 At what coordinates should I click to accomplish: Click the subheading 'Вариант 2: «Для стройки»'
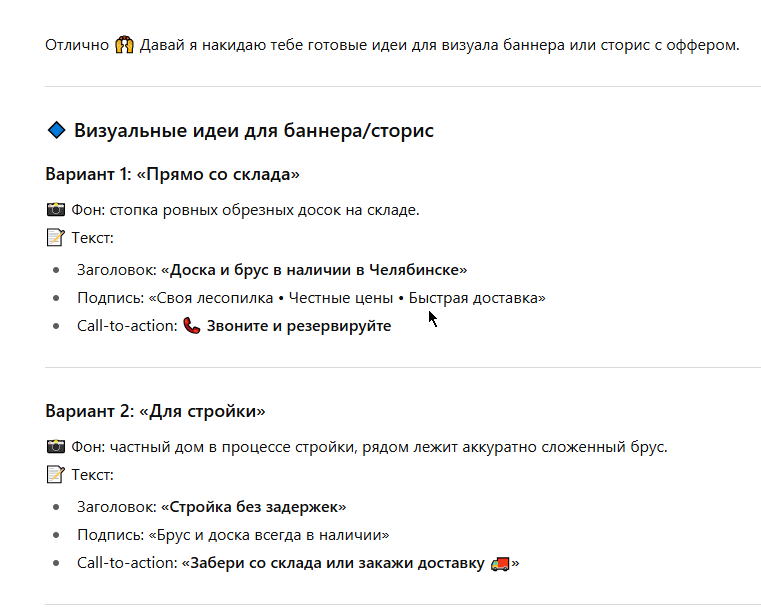(155, 411)
